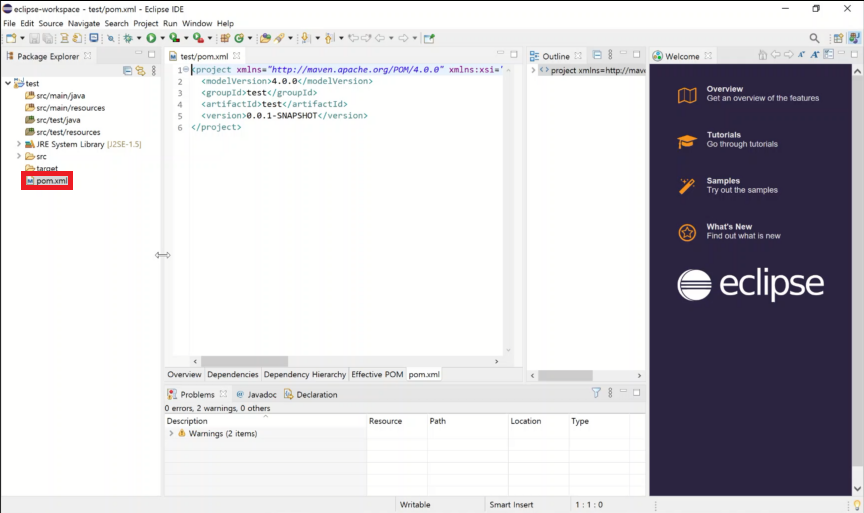The image size is (864, 513).
Task: Open the Tutorials welcome link
Action: pyautogui.click(x=727, y=139)
